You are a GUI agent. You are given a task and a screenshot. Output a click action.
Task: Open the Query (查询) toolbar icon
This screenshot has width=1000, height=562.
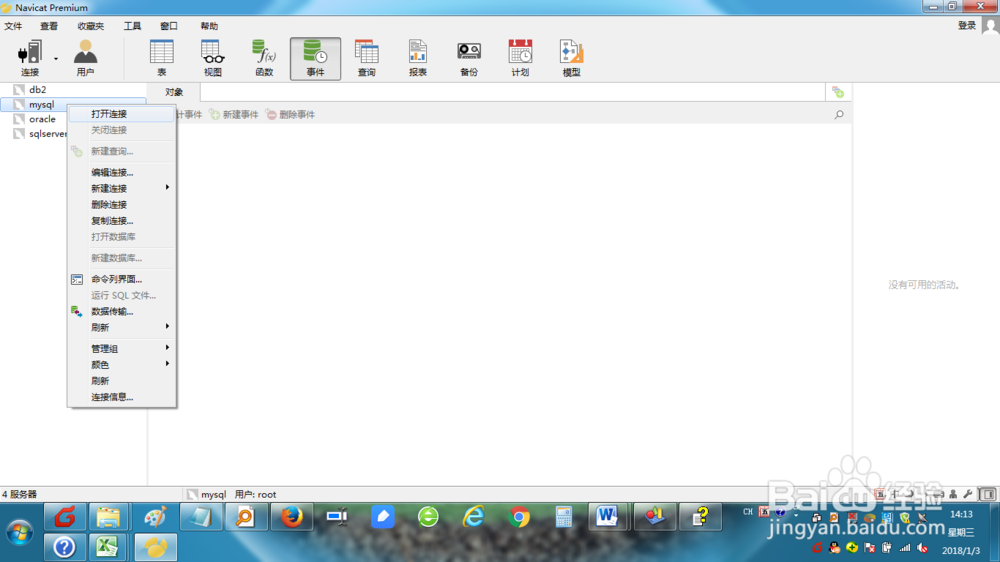(x=367, y=58)
